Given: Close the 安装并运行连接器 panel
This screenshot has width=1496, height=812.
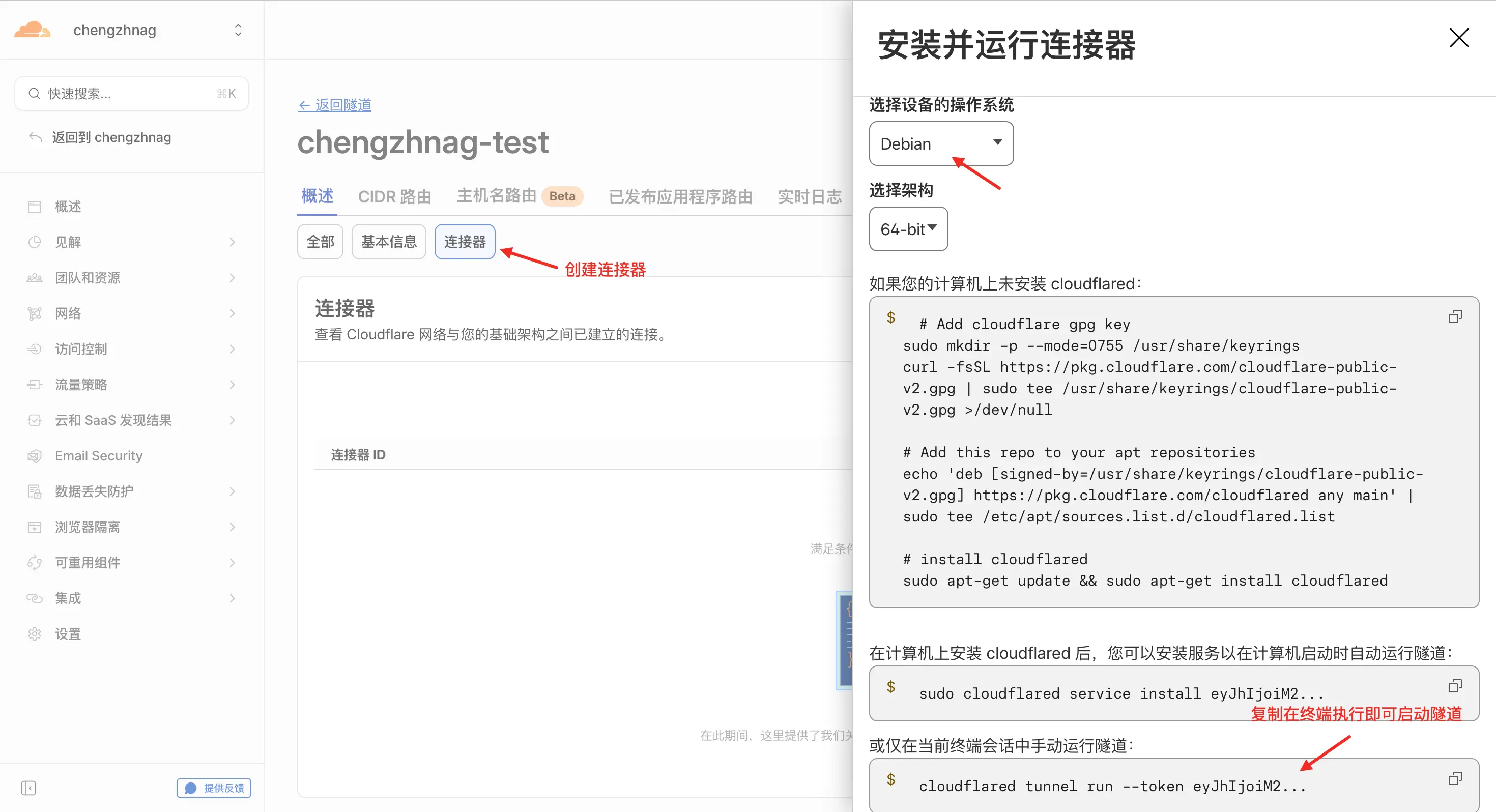Looking at the screenshot, I should click(1458, 38).
